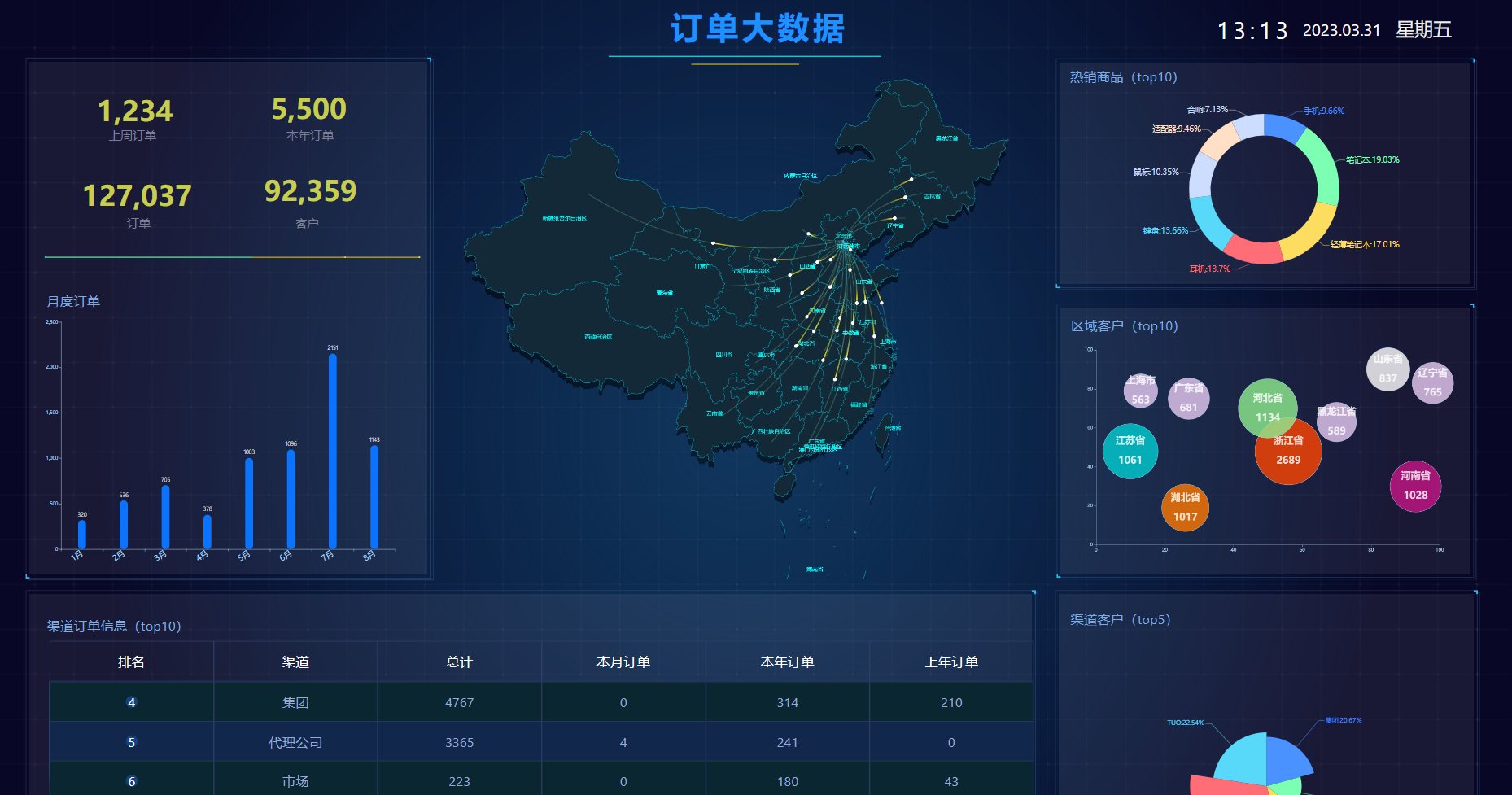Sort by 总计 column header
This screenshot has width=1512, height=795.
459,662
